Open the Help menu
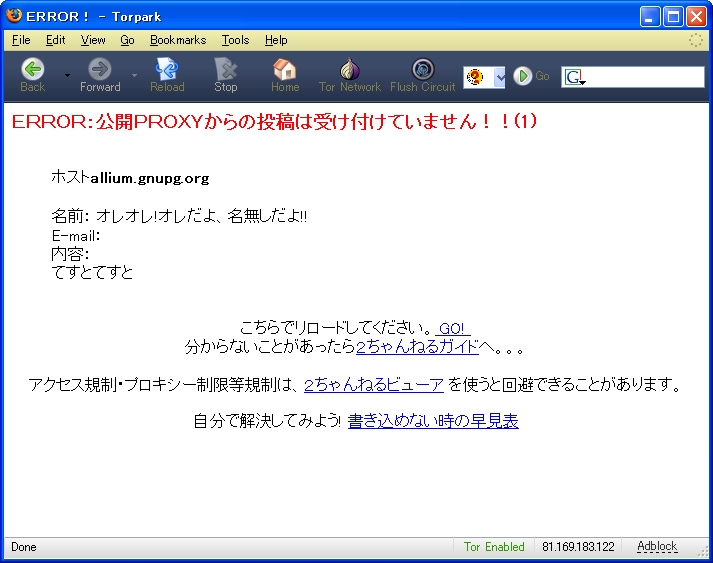Viewport: 713px width, 563px height. (276, 40)
